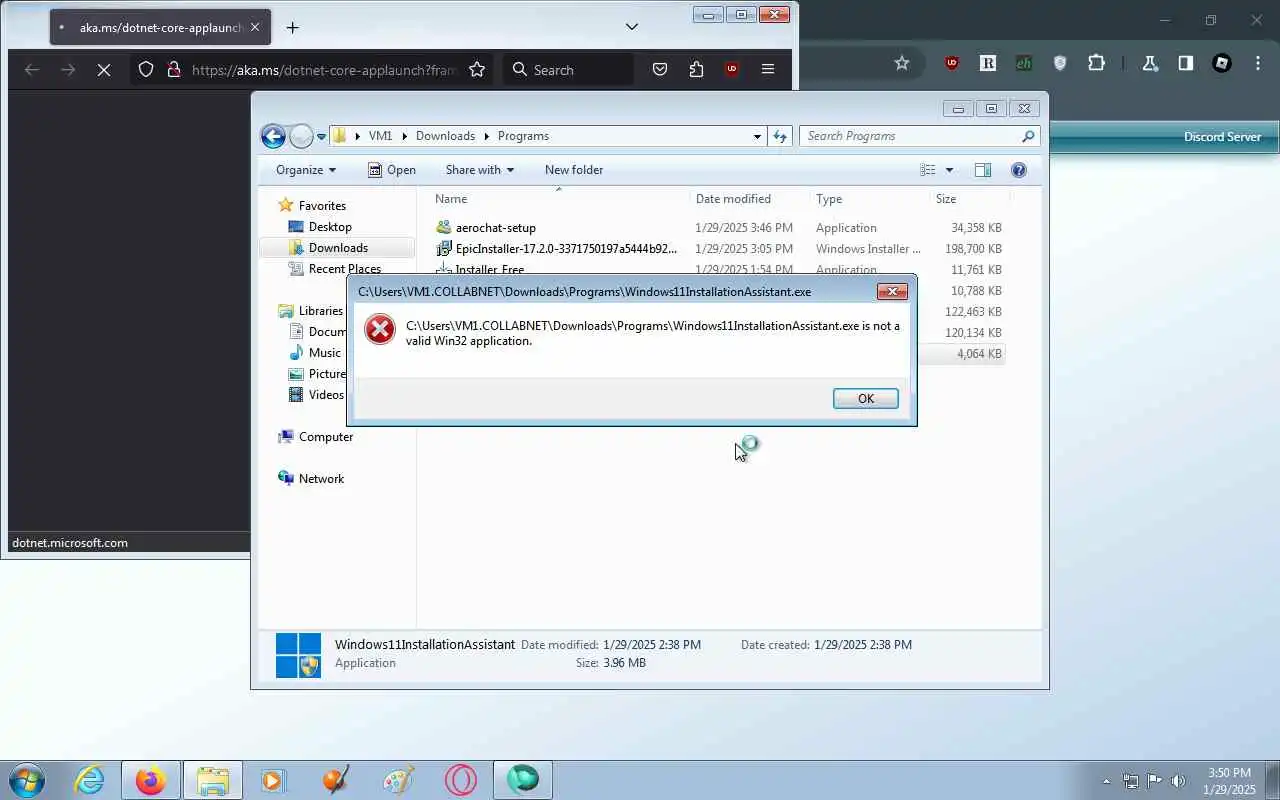Screen dimensions: 1280x800
Task: Click Programs in the address breadcrumb
Action: (x=523, y=136)
